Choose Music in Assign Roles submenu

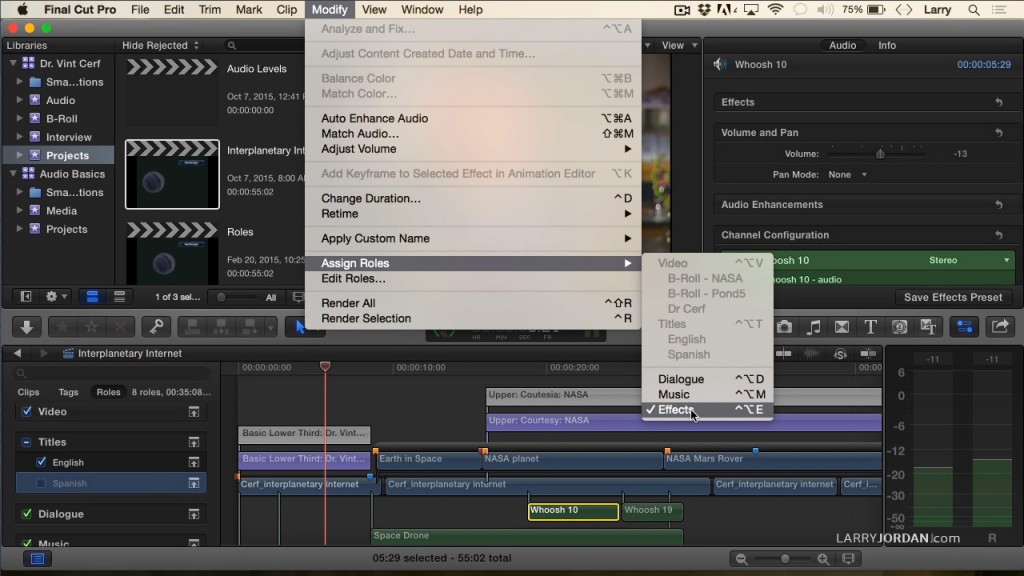707,394
